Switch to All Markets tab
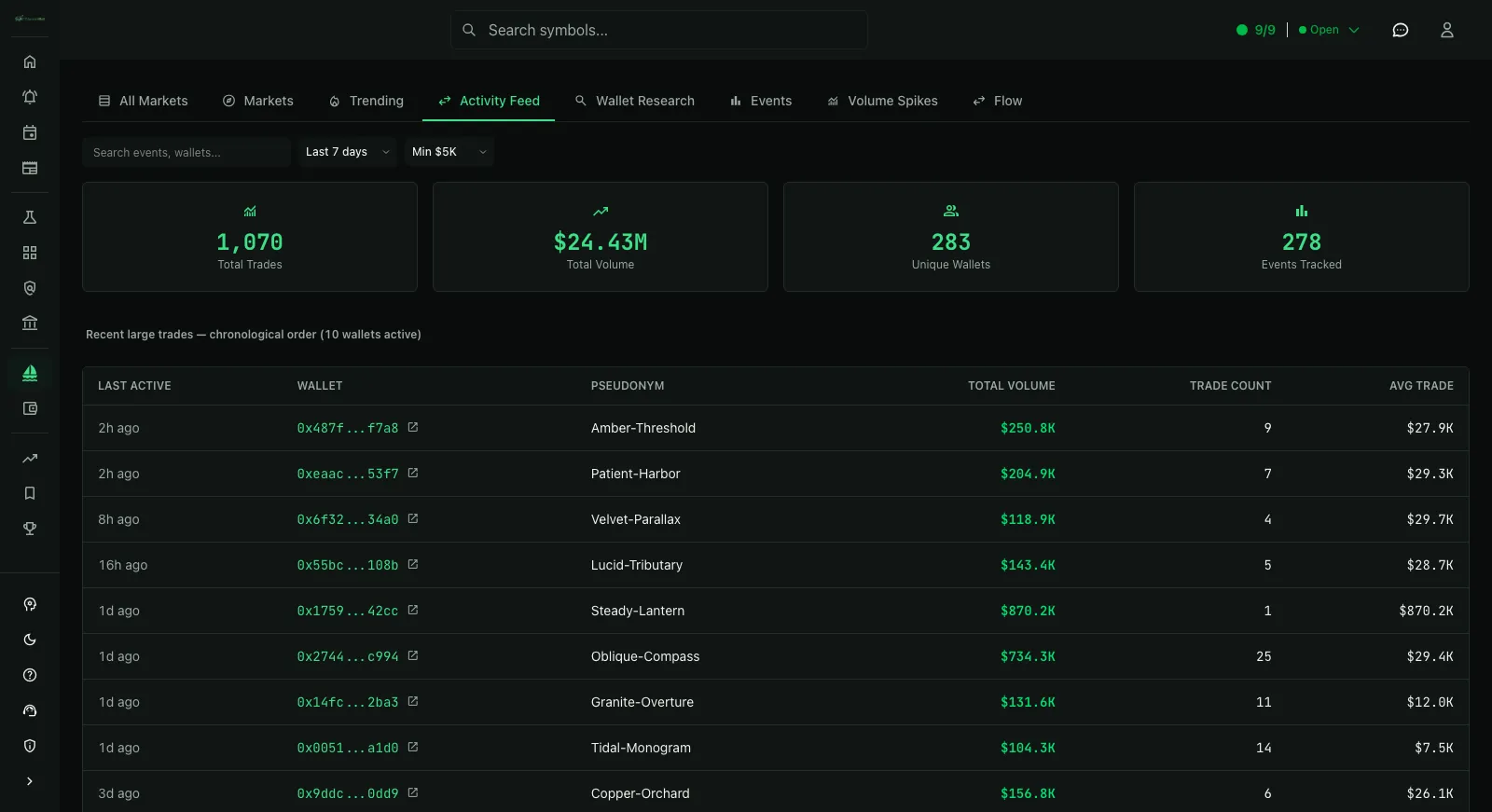Viewport: 1492px width, 812px height. point(144,101)
